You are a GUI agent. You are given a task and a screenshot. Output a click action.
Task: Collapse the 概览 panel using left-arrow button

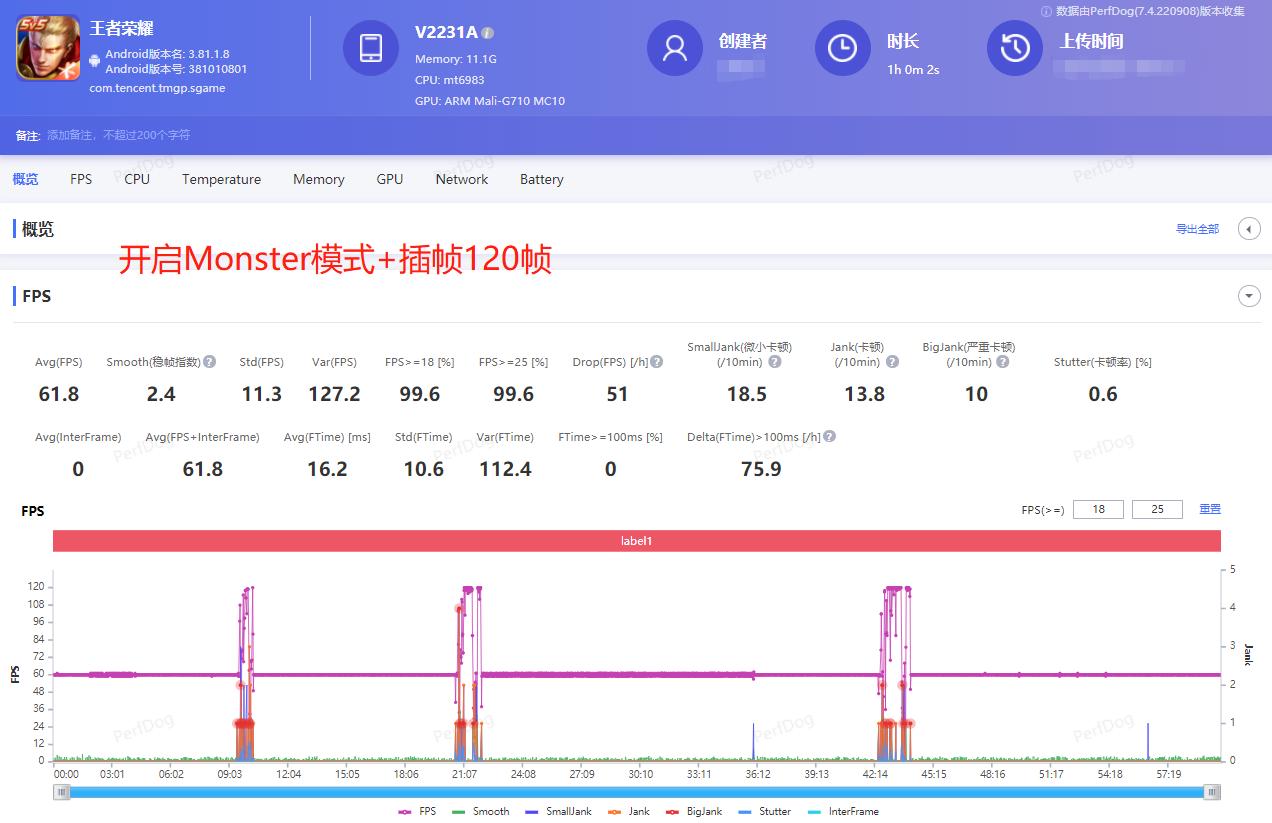pyautogui.click(x=1249, y=229)
